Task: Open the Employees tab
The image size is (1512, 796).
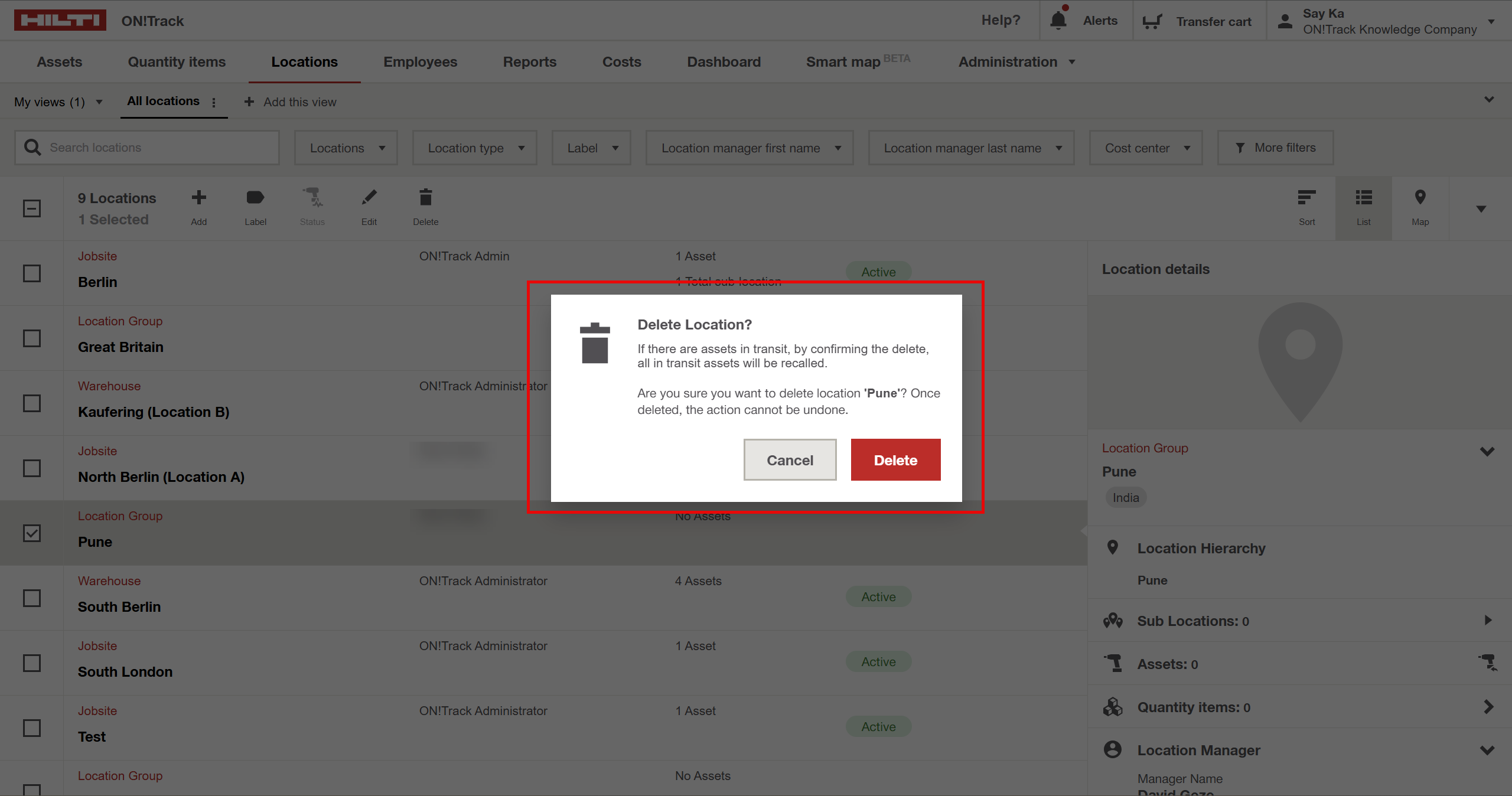Action: point(420,62)
